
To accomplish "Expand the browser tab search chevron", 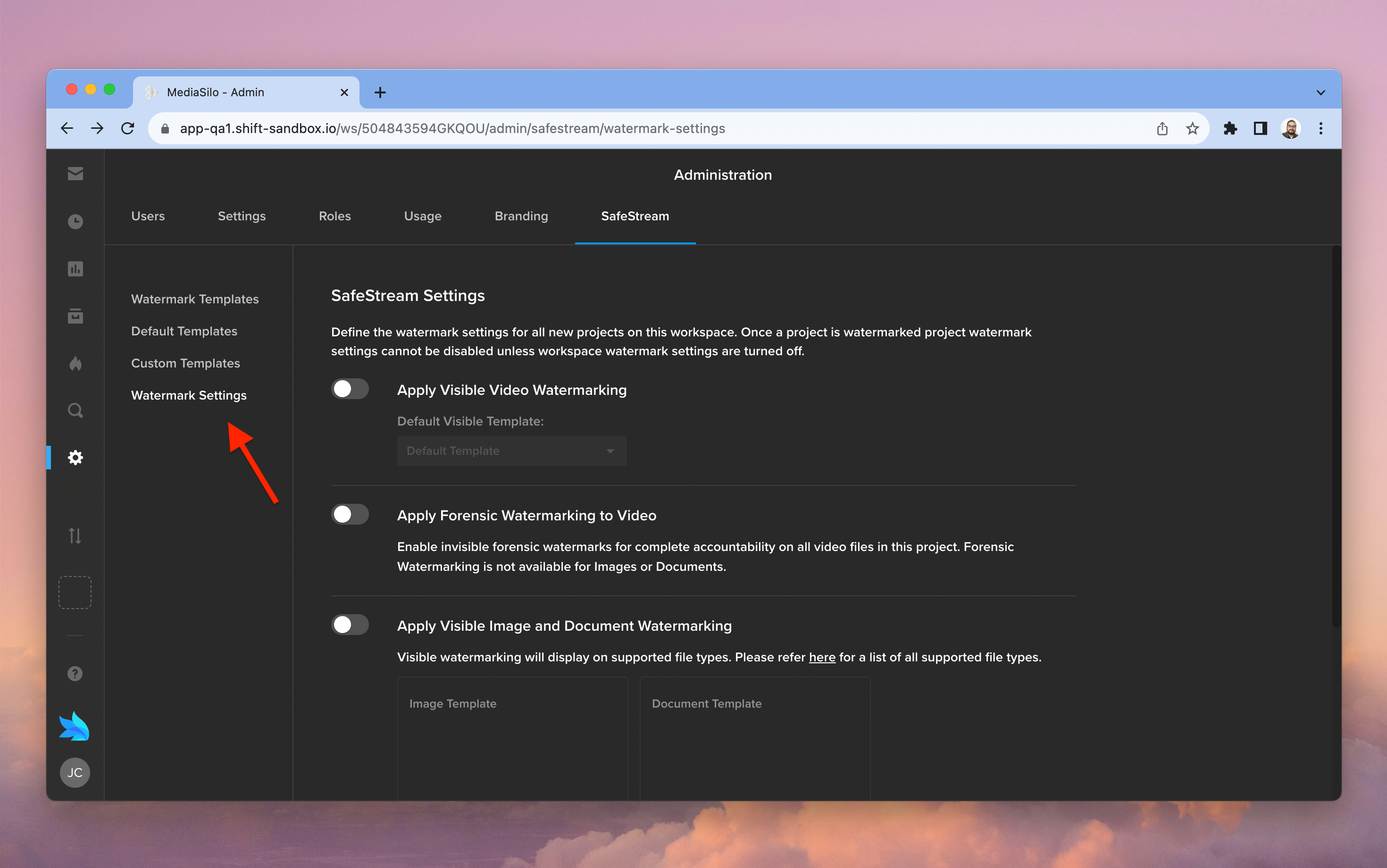I will 1320,92.
